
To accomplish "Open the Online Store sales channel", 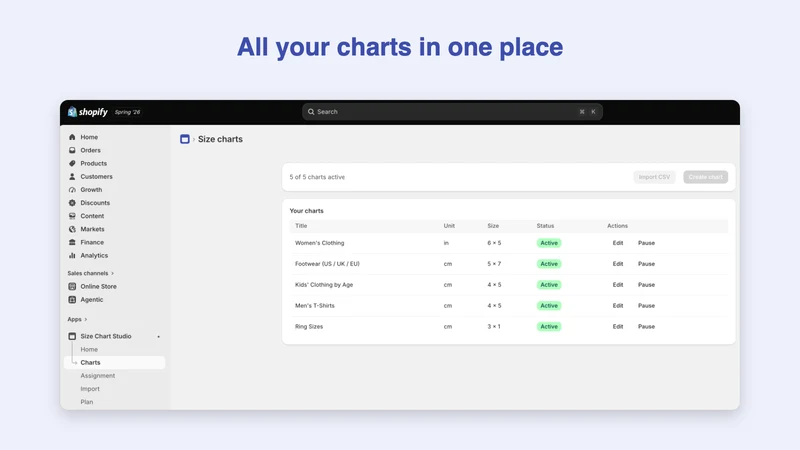I will pyautogui.click(x=98, y=286).
